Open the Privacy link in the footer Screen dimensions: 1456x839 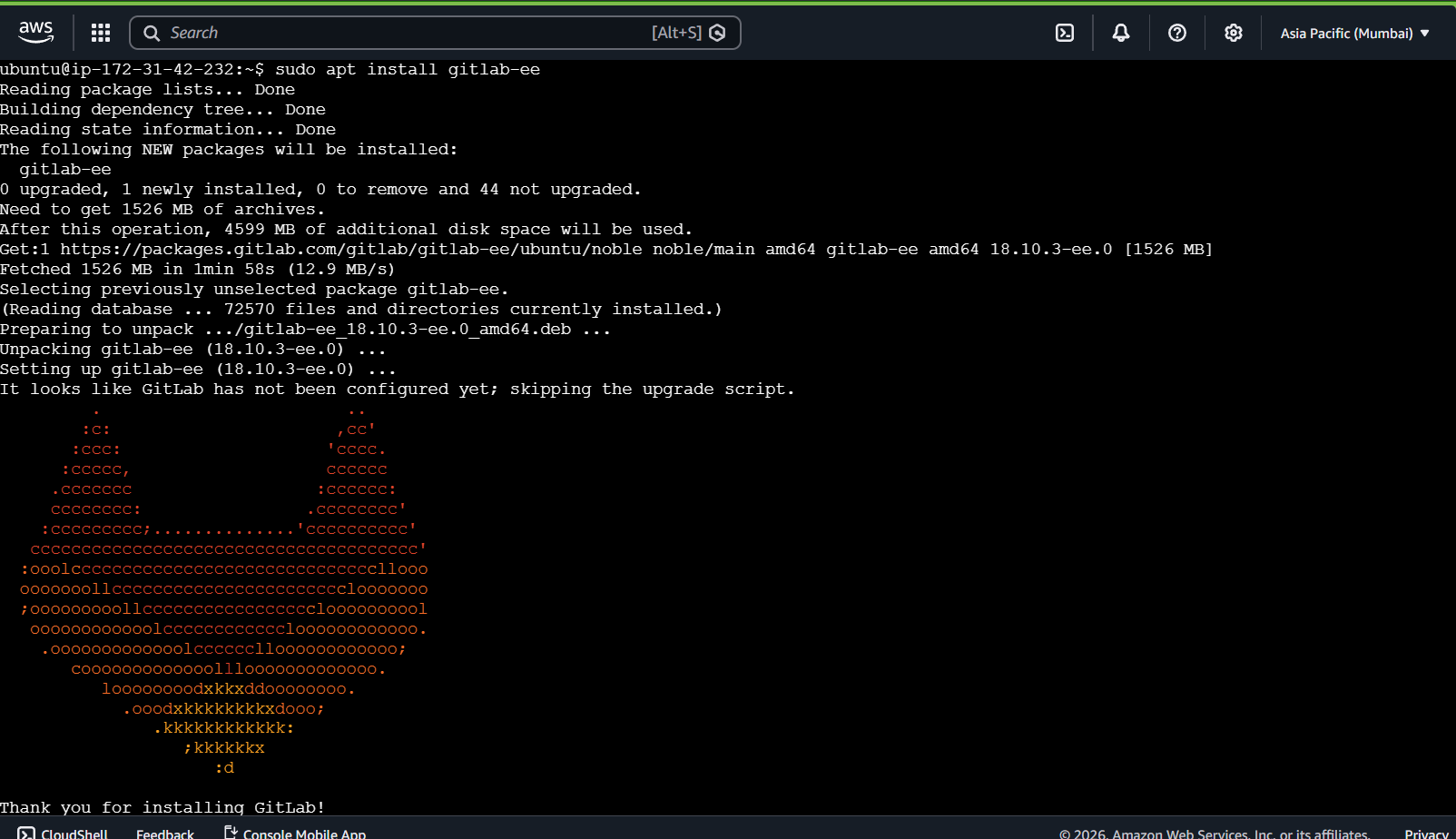[x=1426, y=833]
